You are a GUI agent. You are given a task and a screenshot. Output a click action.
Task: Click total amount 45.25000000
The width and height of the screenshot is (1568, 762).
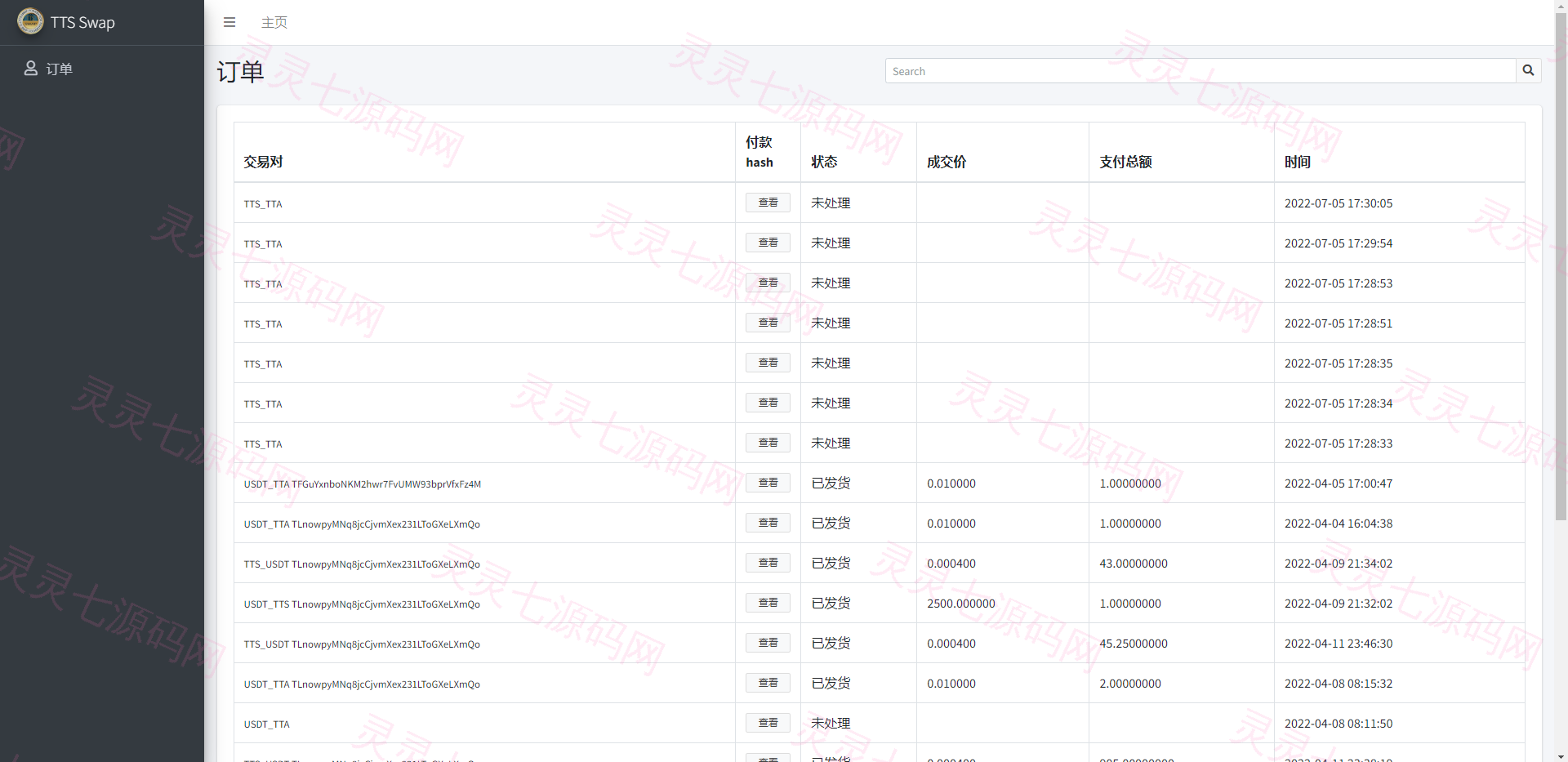click(x=1134, y=644)
